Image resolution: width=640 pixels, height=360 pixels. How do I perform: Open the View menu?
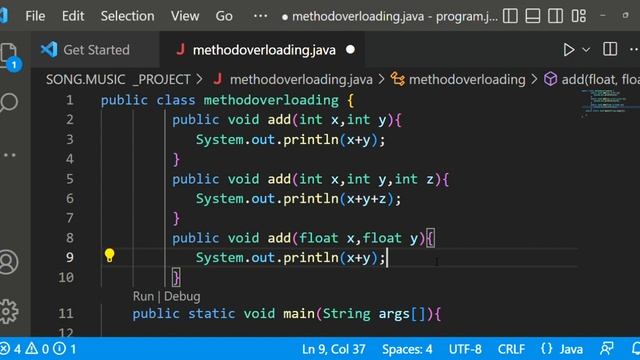(x=185, y=16)
